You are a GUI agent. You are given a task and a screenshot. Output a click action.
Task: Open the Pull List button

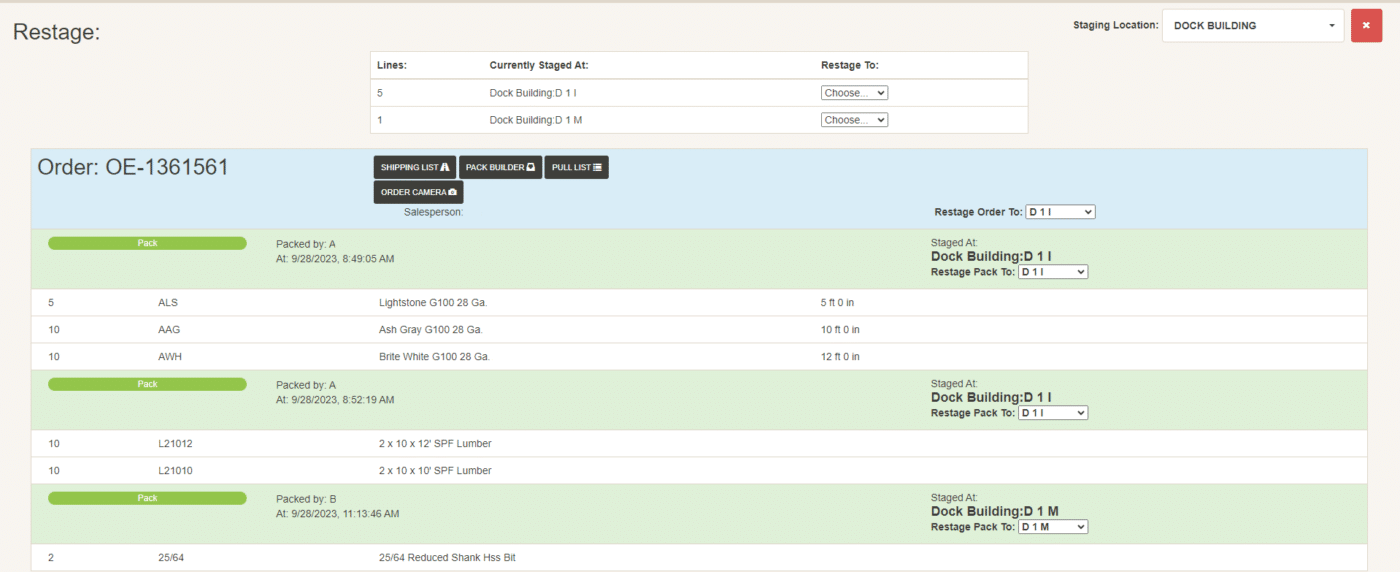tap(577, 167)
